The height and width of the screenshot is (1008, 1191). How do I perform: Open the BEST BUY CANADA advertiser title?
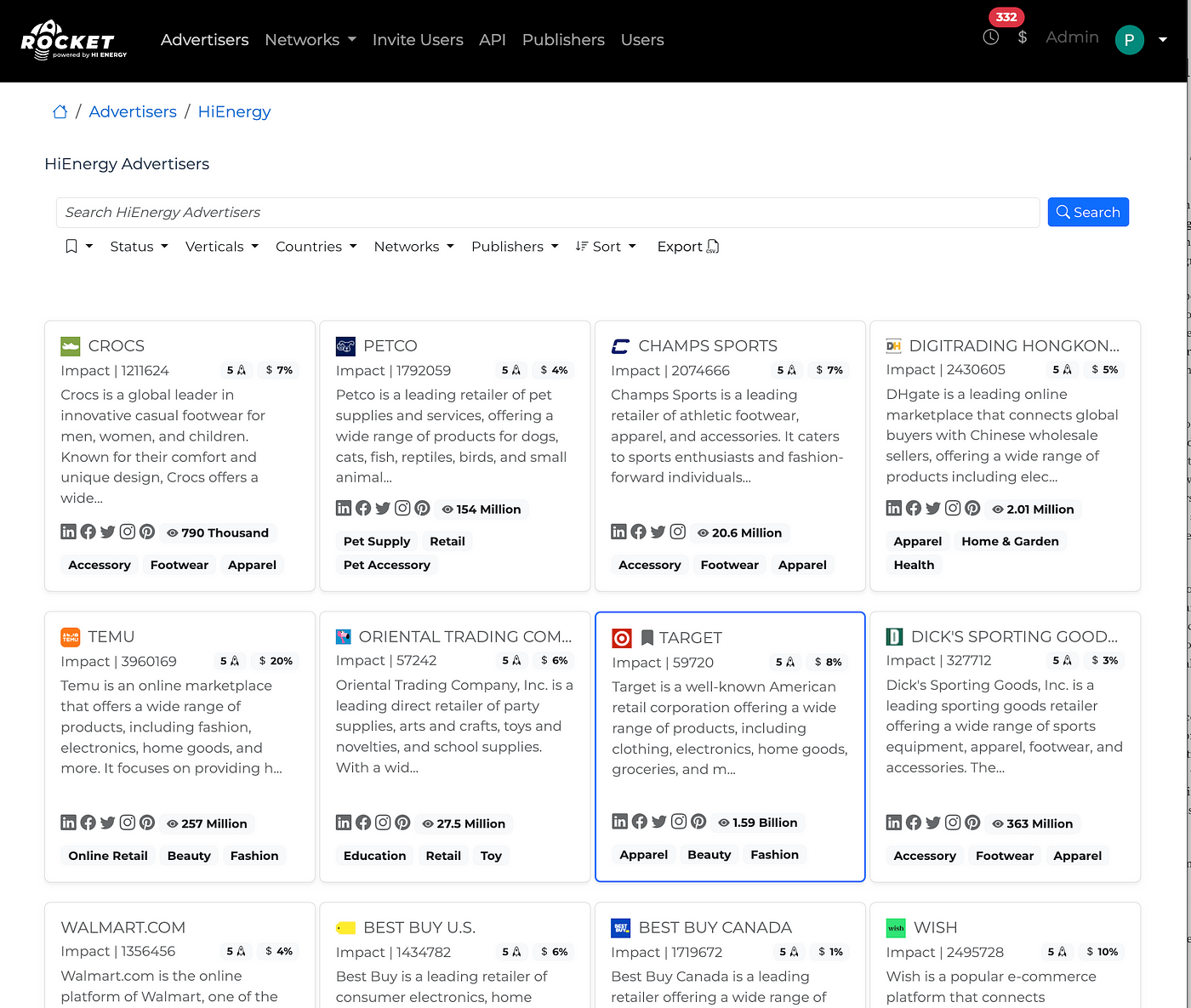(715, 927)
